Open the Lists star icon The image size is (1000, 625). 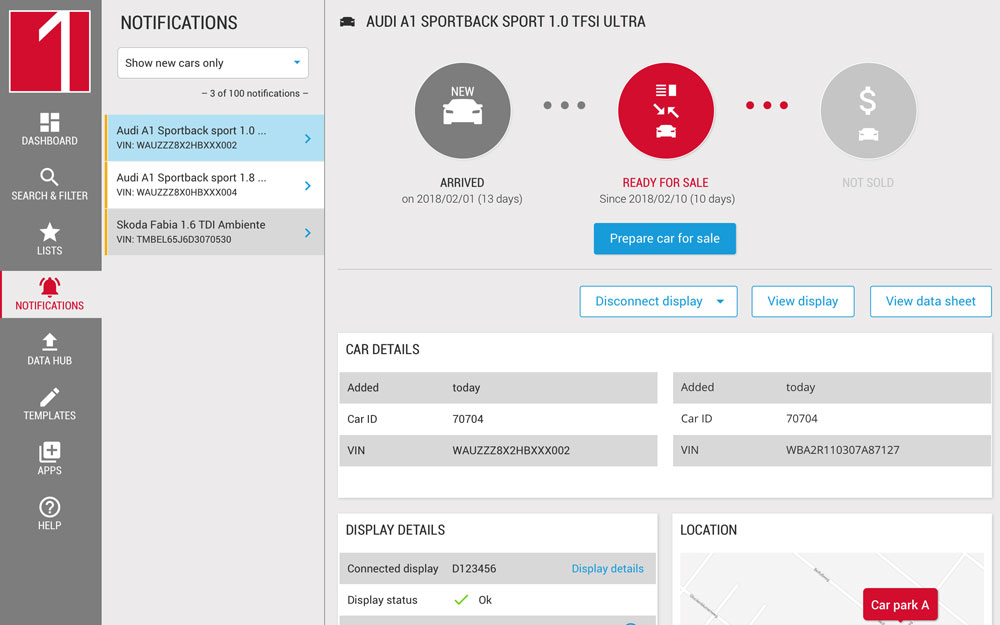click(x=49, y=232)
